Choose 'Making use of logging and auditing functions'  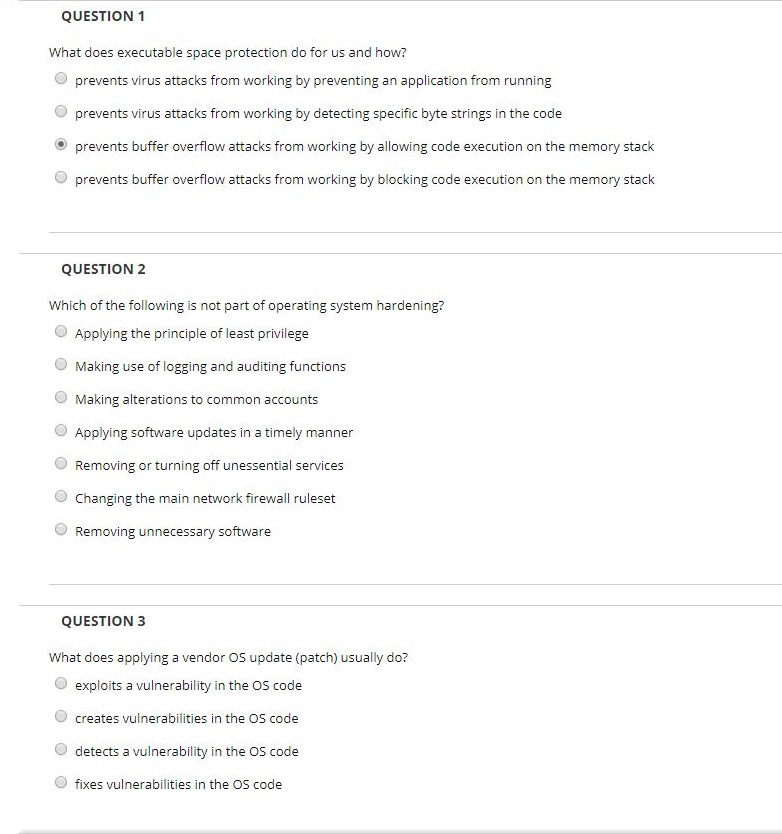61,364
